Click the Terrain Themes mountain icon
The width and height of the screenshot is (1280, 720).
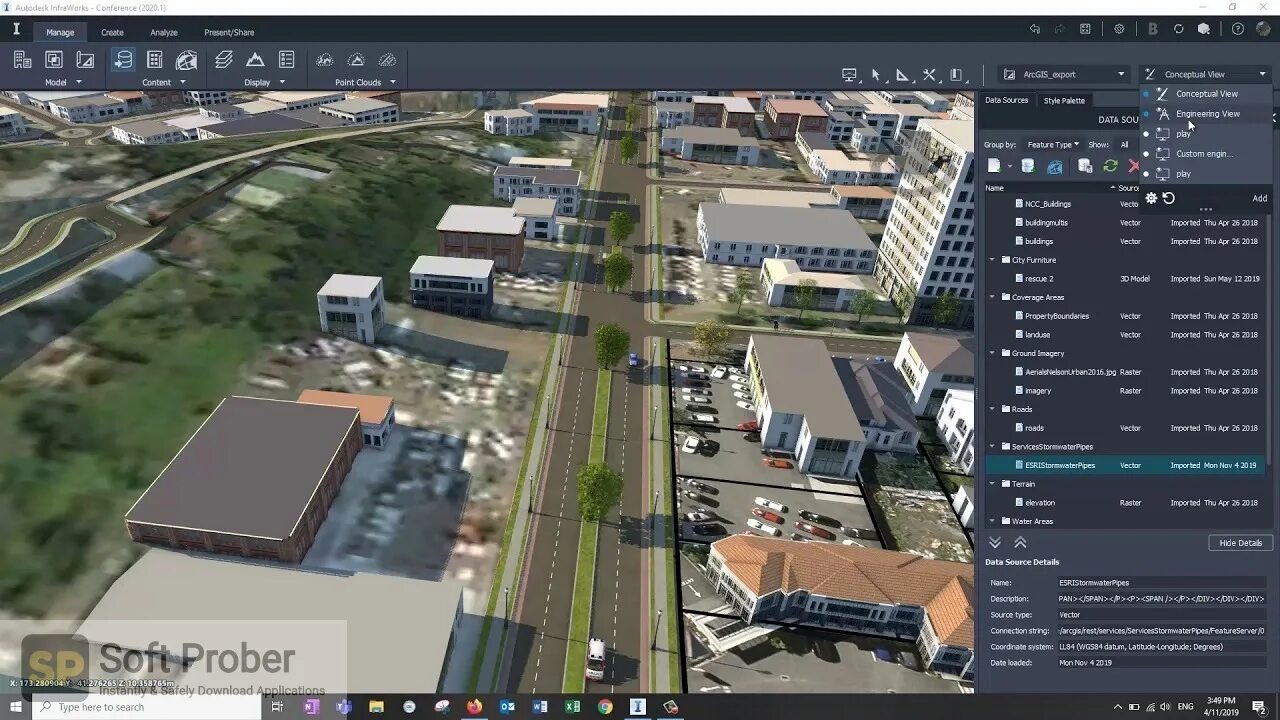(255, 60)
